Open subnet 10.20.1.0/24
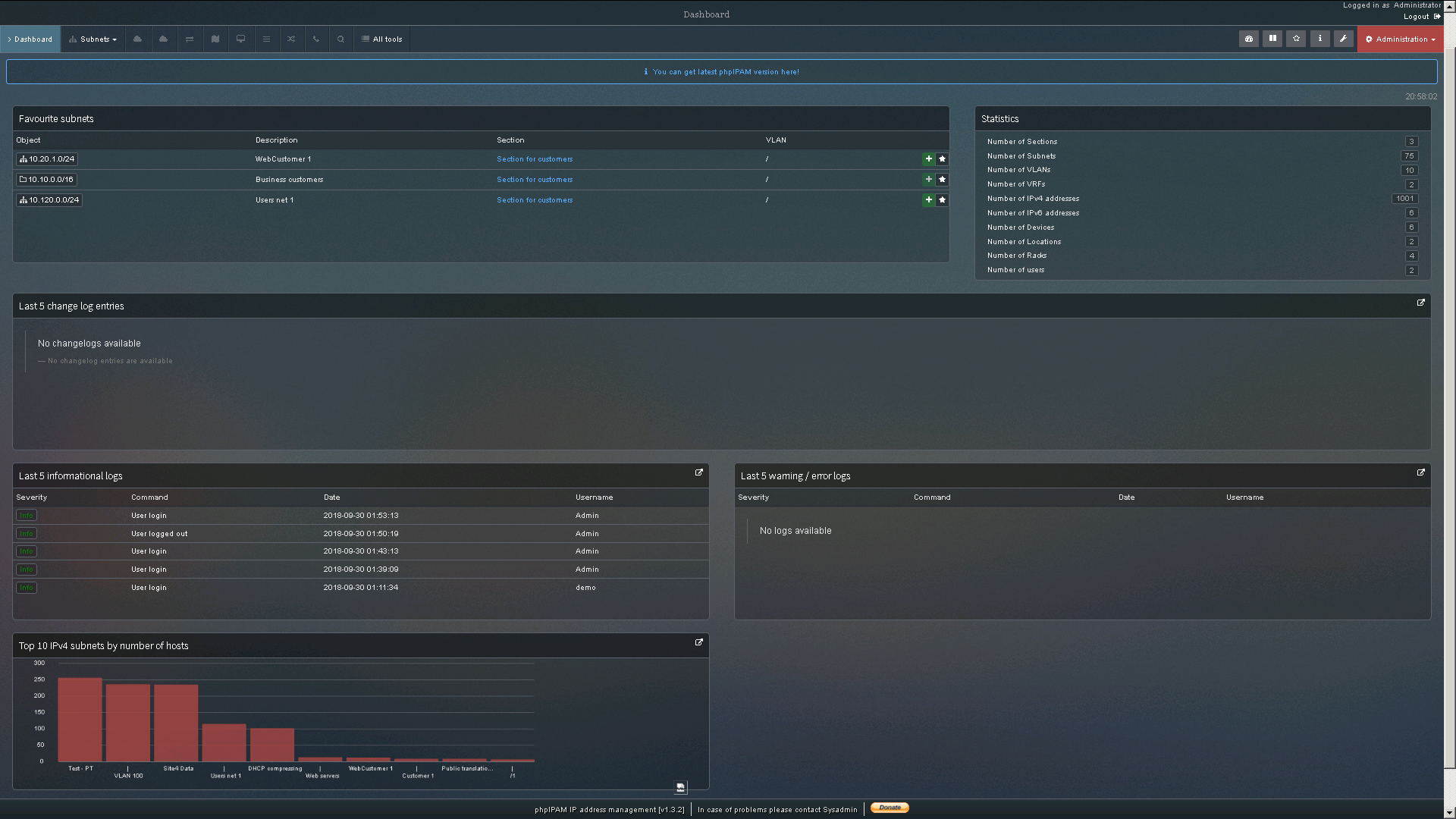 tap(47, 159)
